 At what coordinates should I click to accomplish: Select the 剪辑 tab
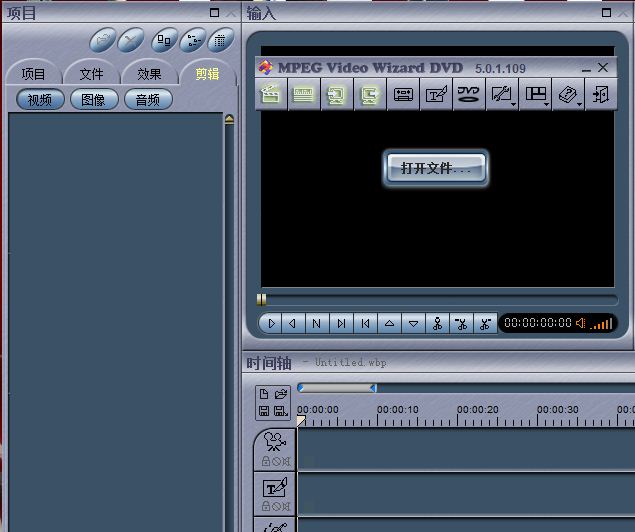[207, 74]
